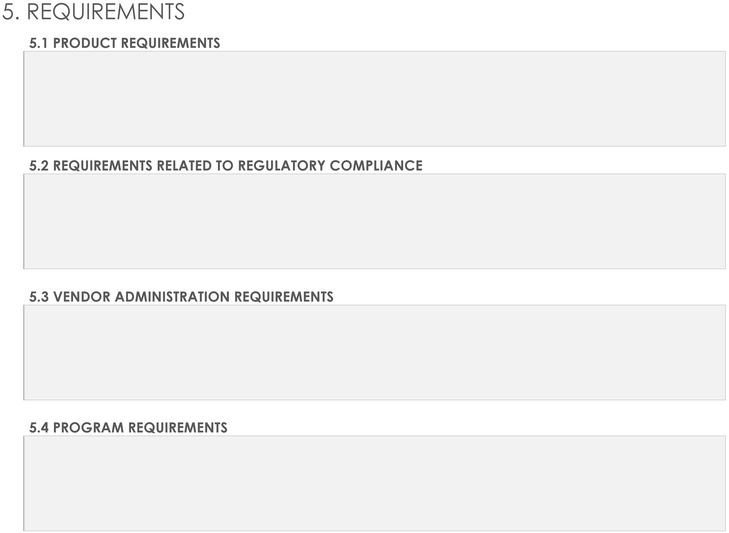Click inside the 5.4 Program Requirements text box
The width and height of the screenshot is (729, 533).
pos(374,483)
